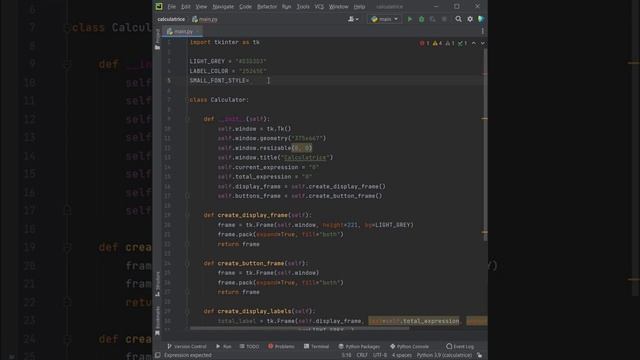Open the Window menu

tap(338, 7)
